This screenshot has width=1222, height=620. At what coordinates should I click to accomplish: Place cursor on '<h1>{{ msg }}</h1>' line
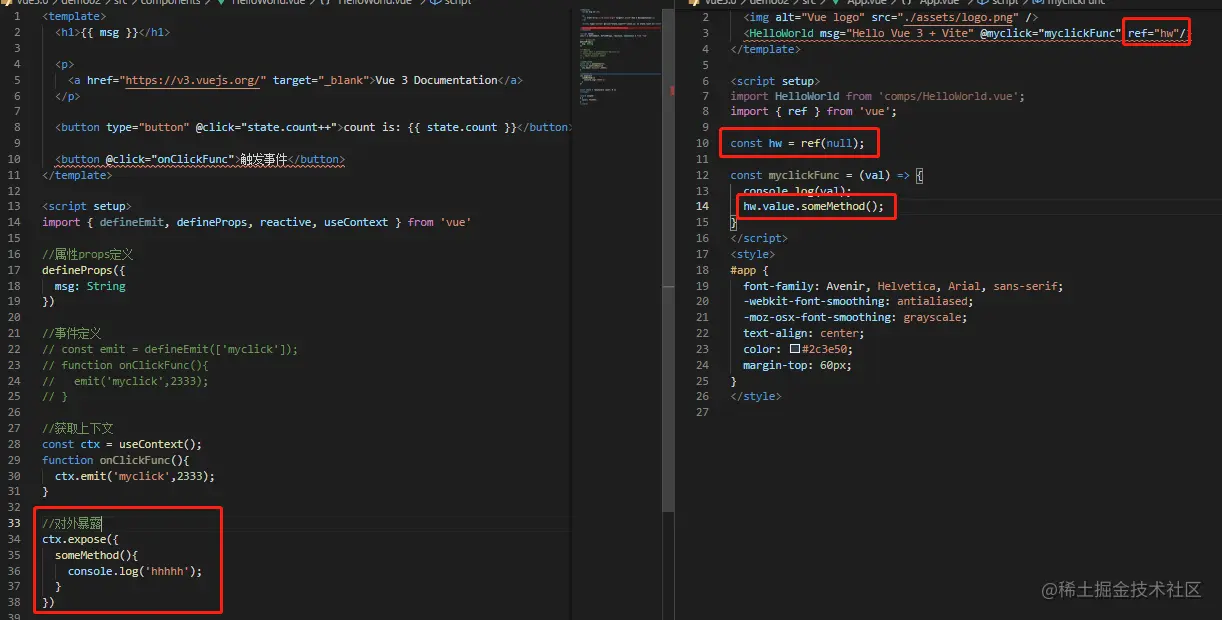tap(112, 32)
